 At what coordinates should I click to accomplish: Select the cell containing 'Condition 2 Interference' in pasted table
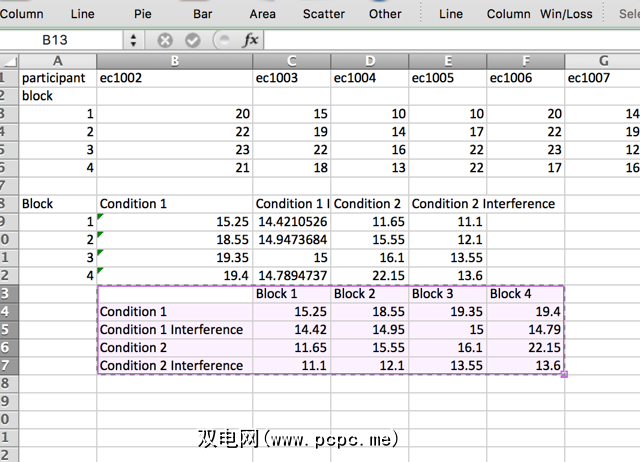174,365
